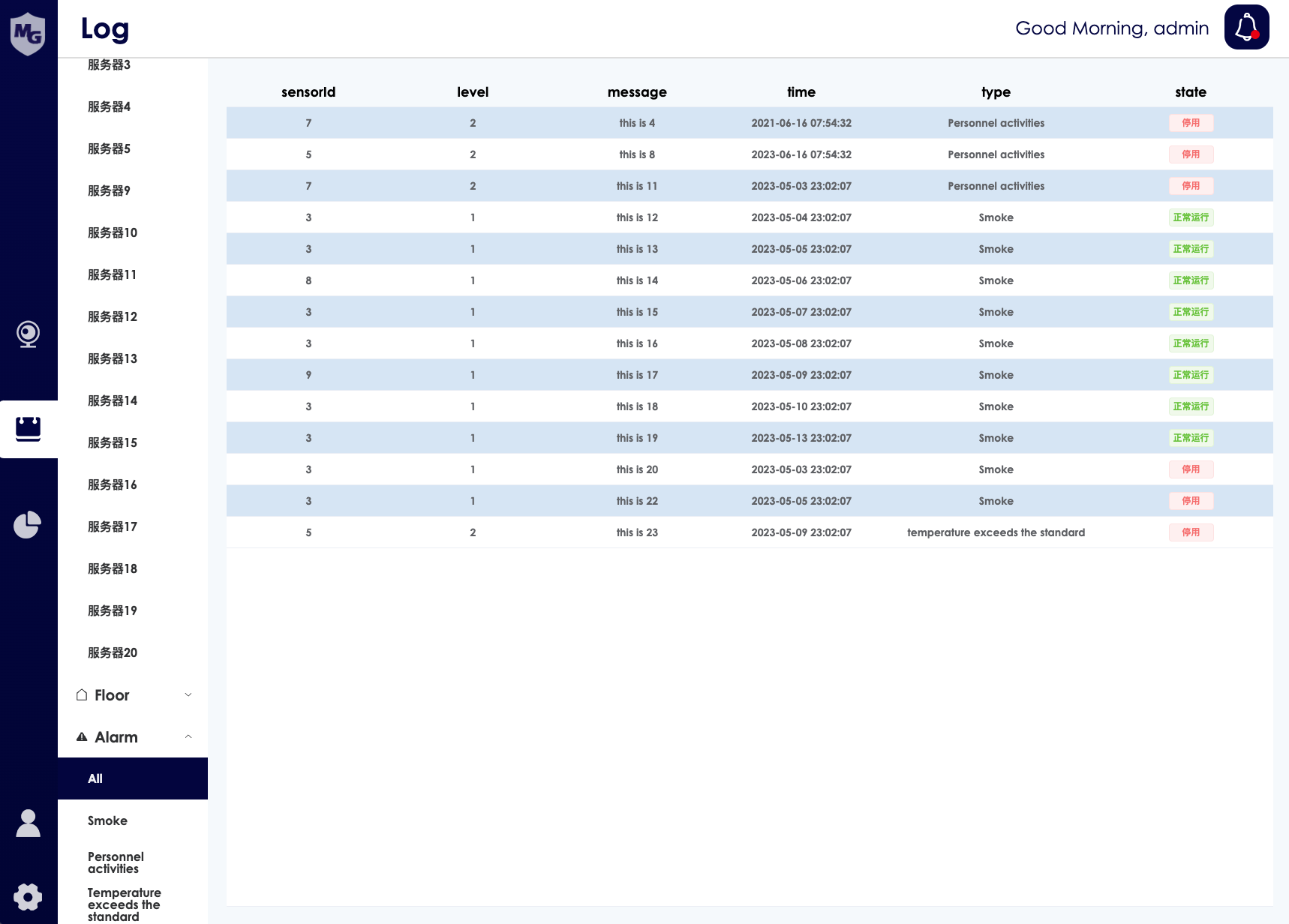Click the 正常运行 tag in 'this is 14' row
Viewport: 1289px width, 924px height.
click(1191, 280)
